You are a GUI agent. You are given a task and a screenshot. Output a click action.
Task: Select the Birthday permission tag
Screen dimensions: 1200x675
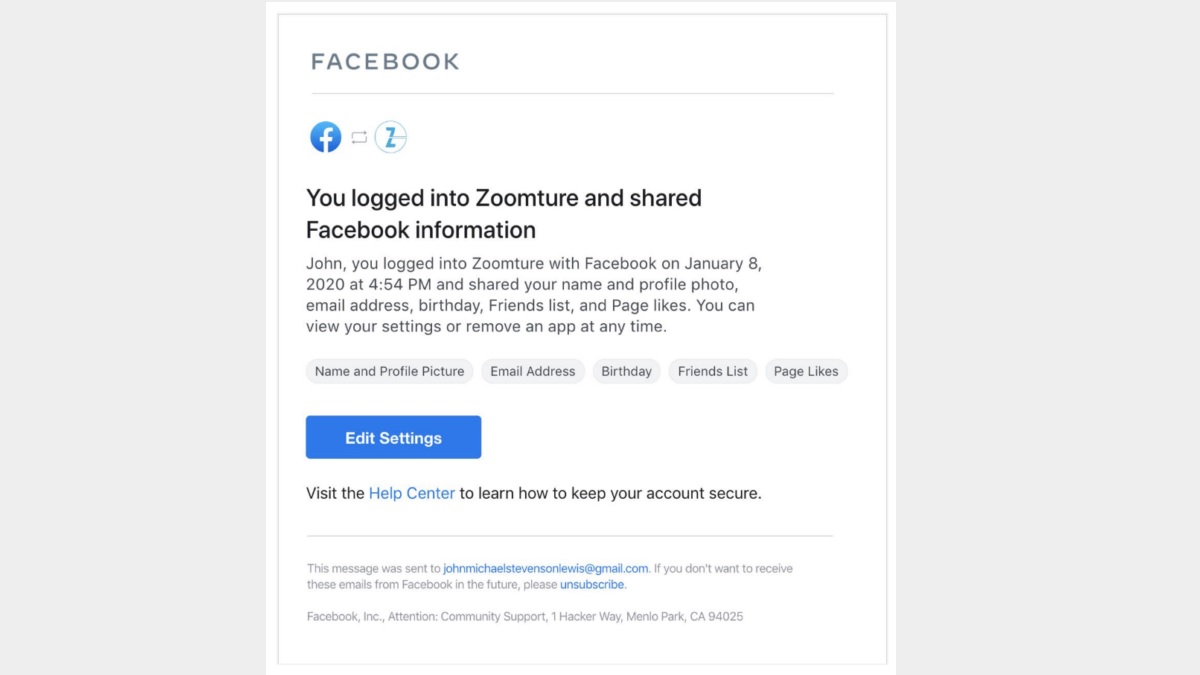(626, 371)
